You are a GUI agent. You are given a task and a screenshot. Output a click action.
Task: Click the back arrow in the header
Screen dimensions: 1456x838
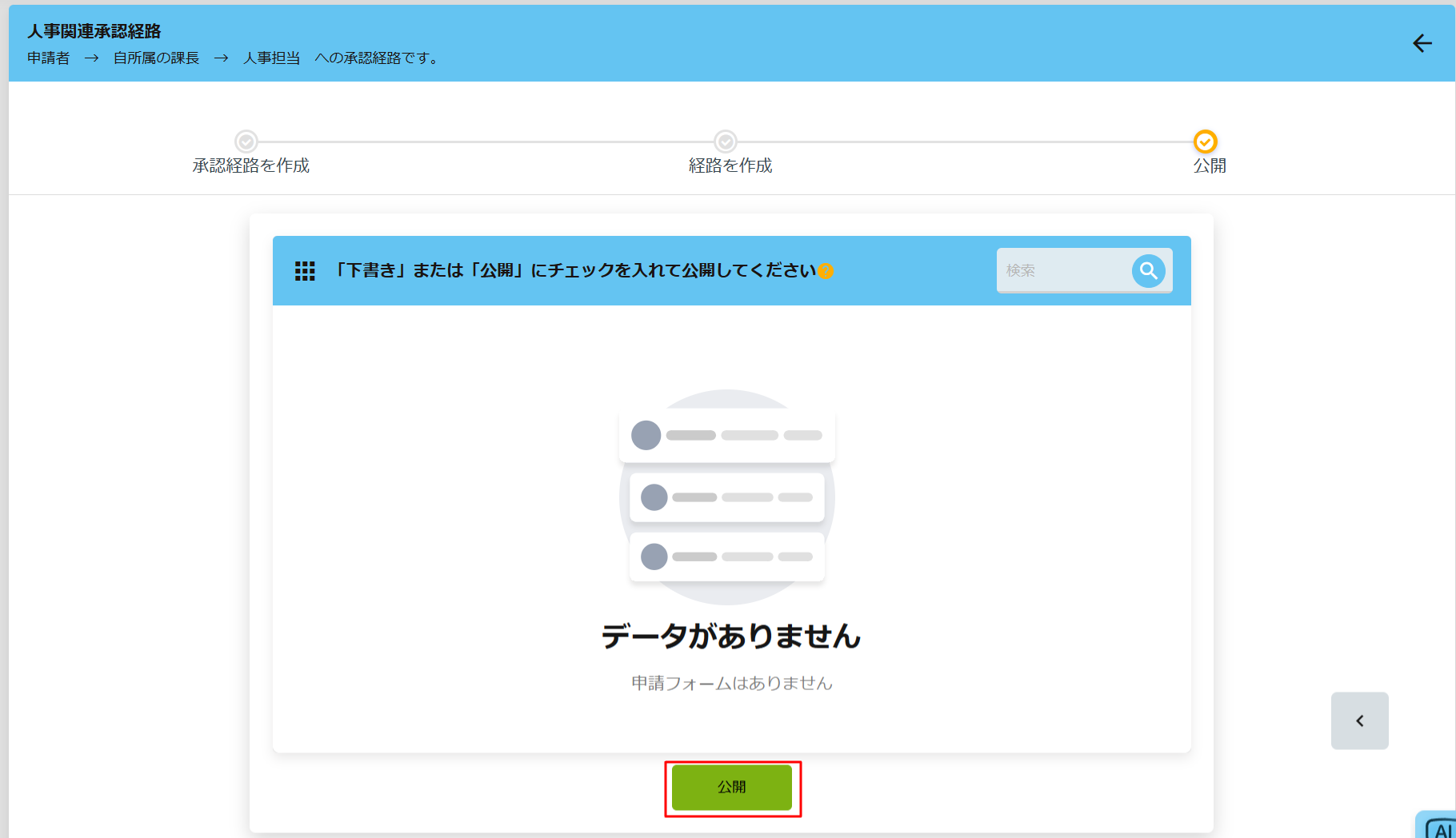[1422, 43]
